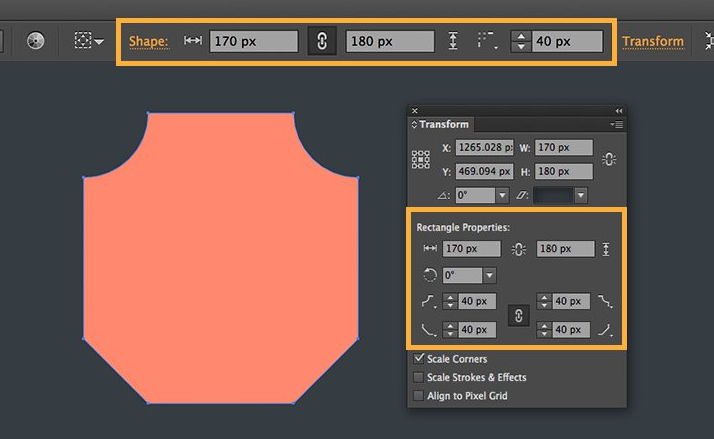714x439 pixels.
Task: Click the top-right corner radius stepper
Action: 544,301
